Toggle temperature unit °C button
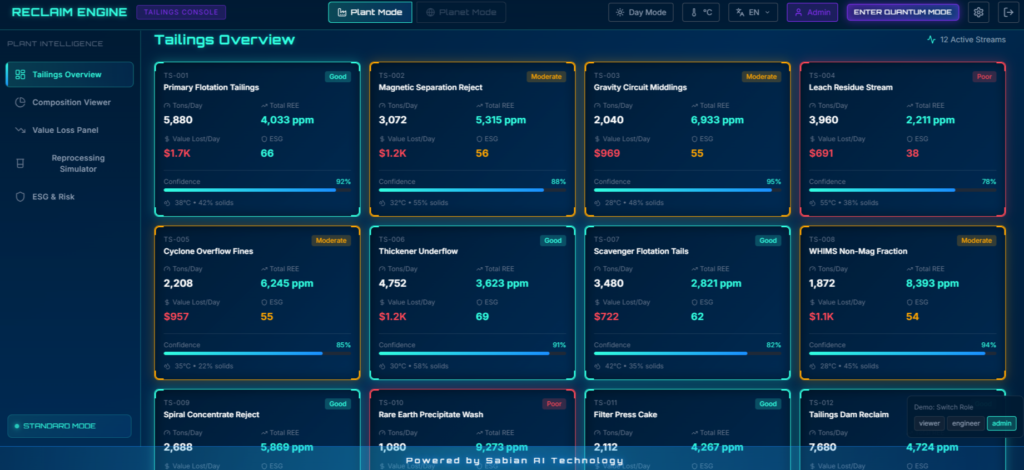This screenshot has width=1024, height=470. [702, 13]
